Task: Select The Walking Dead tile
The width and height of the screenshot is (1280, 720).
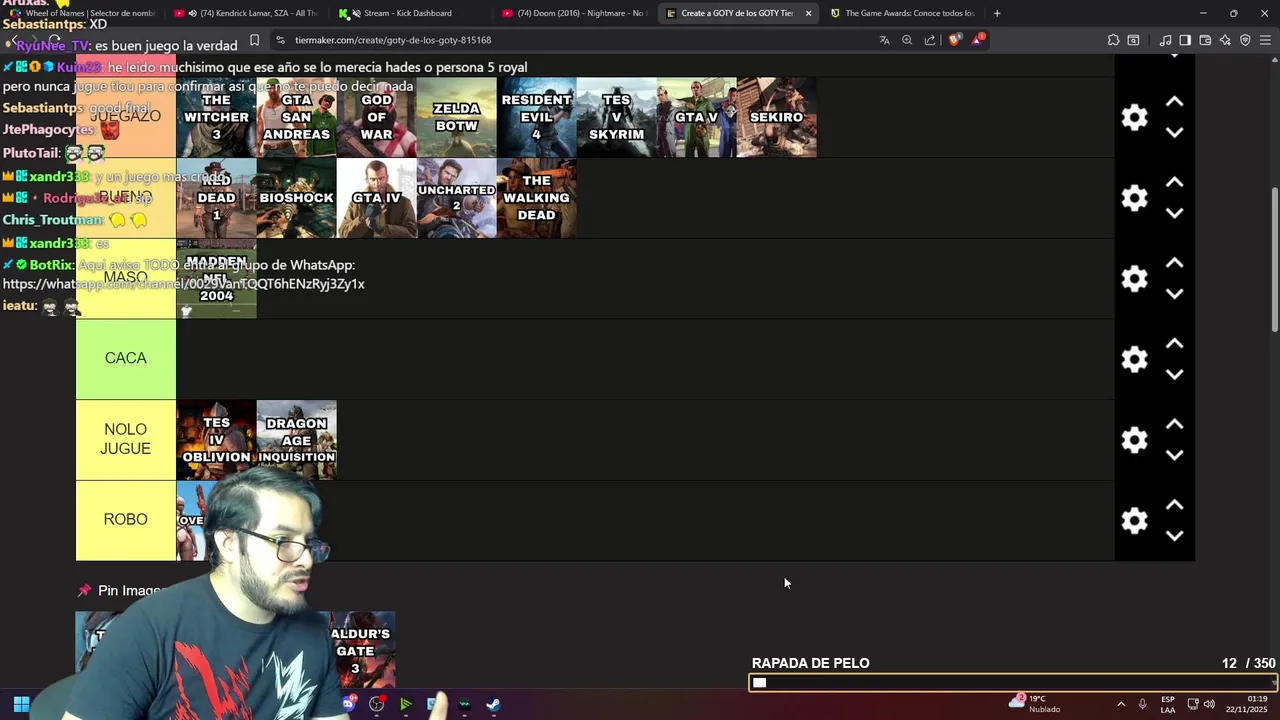Action: [536, 198]
